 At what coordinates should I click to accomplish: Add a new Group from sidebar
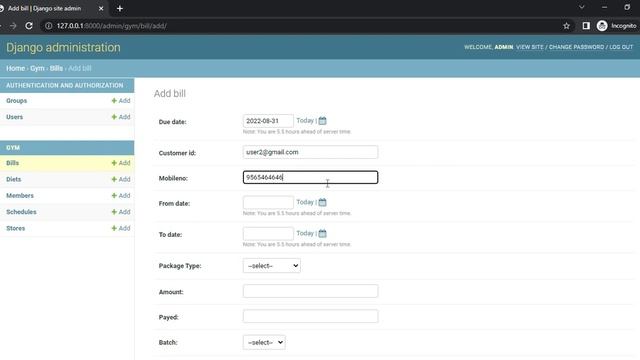coord(121,100)
